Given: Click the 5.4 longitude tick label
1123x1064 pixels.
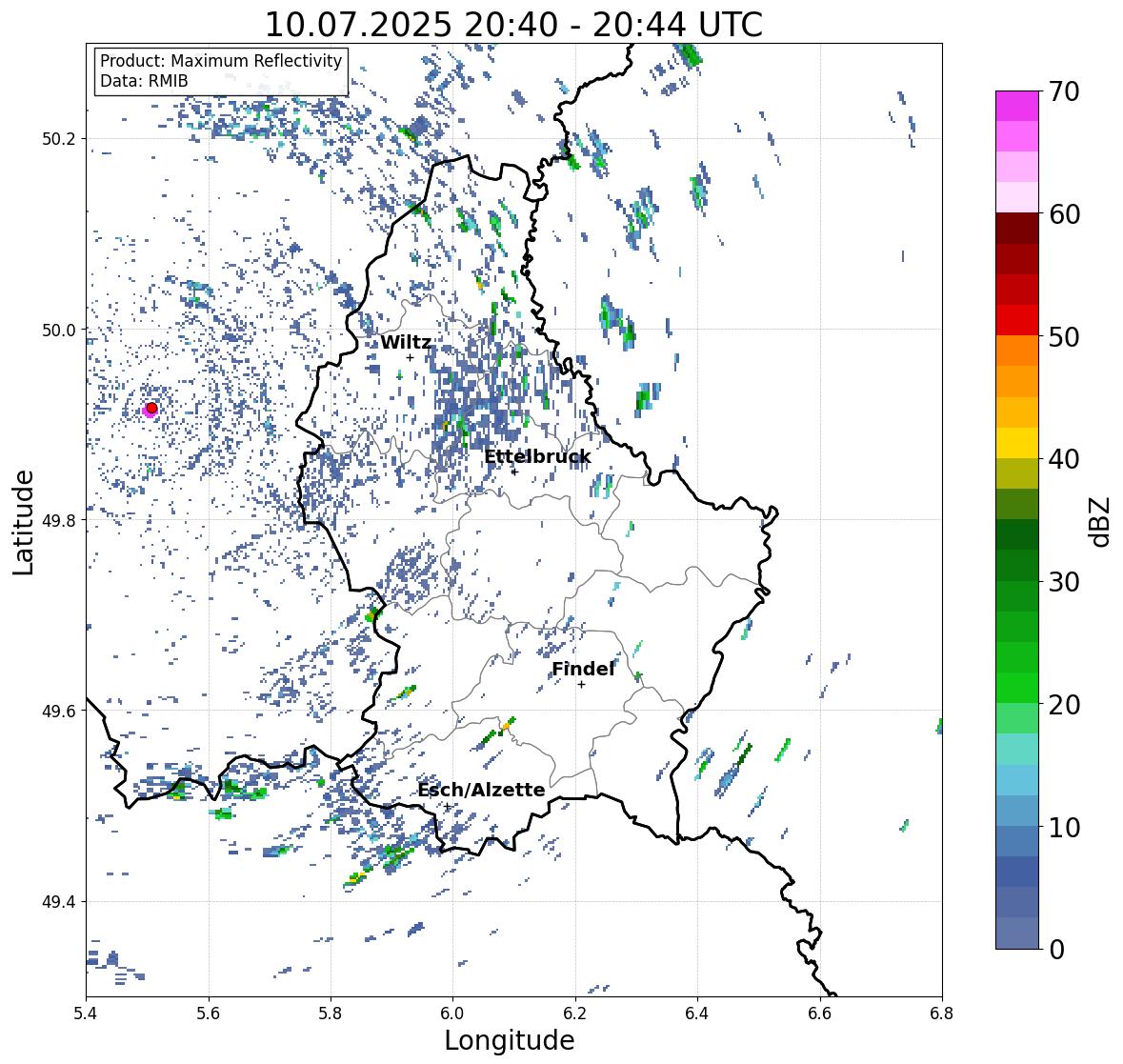Looking at the screenshot, I should click(x=86, y=1014).
